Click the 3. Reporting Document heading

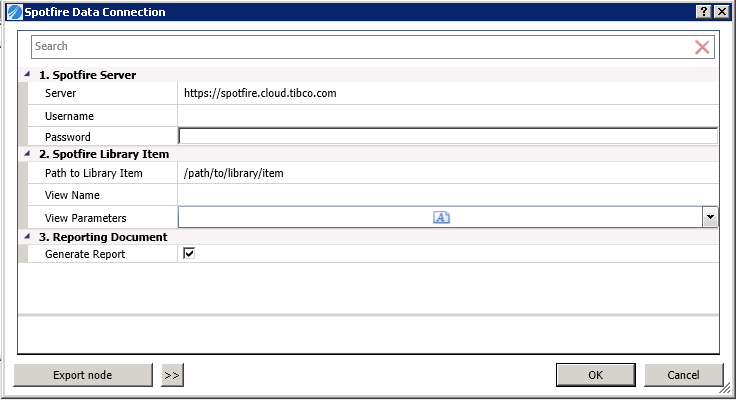tap(103, 237)
